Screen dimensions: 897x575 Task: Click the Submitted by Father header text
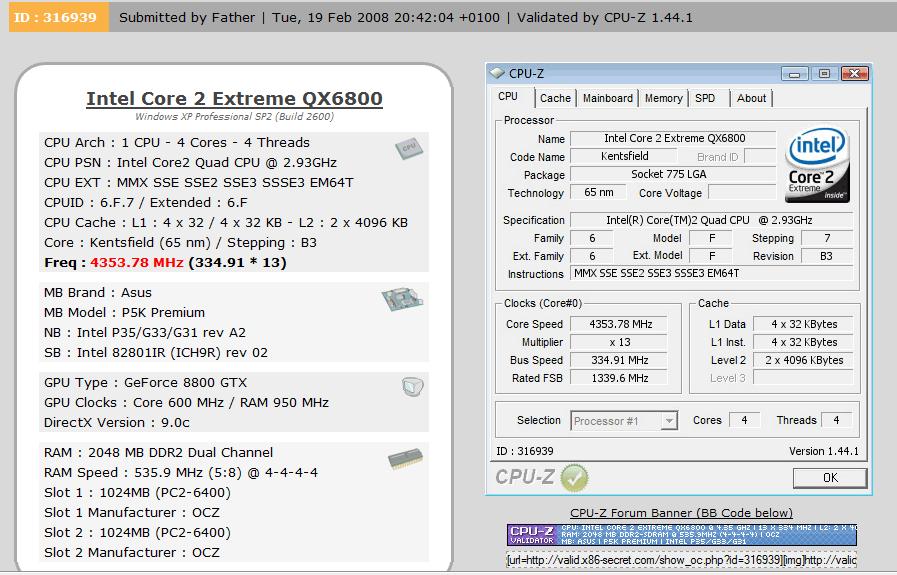pyautogui.click(x=187, y=18)
